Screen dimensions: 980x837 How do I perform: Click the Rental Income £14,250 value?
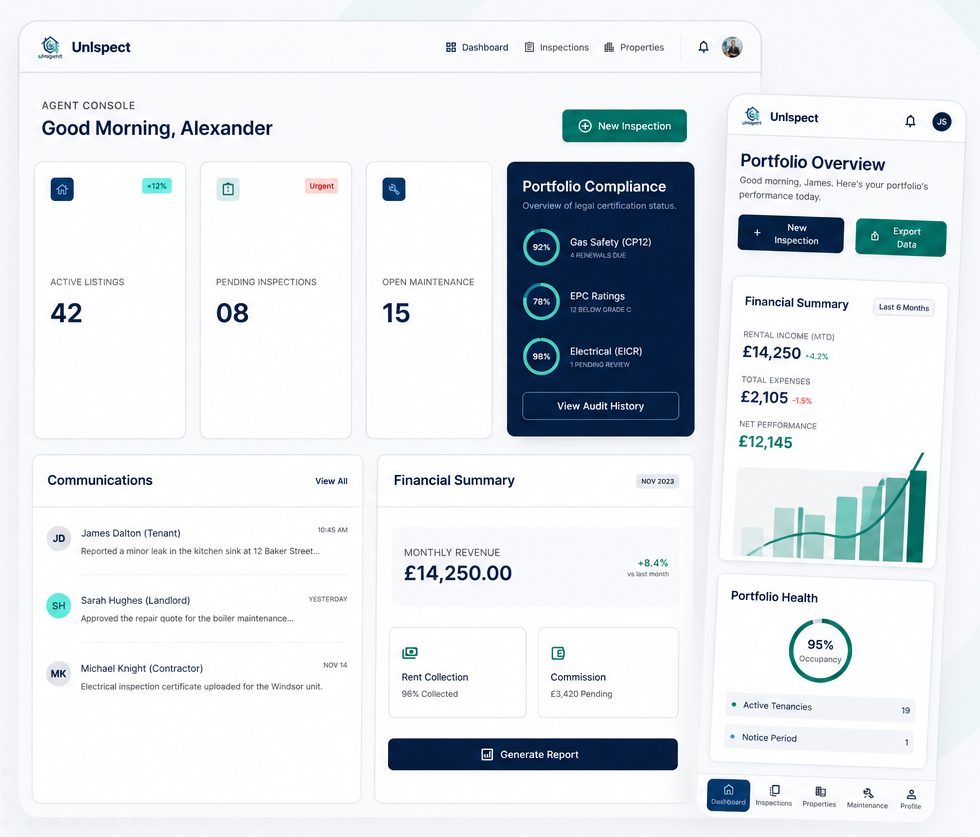click(771, 353)
